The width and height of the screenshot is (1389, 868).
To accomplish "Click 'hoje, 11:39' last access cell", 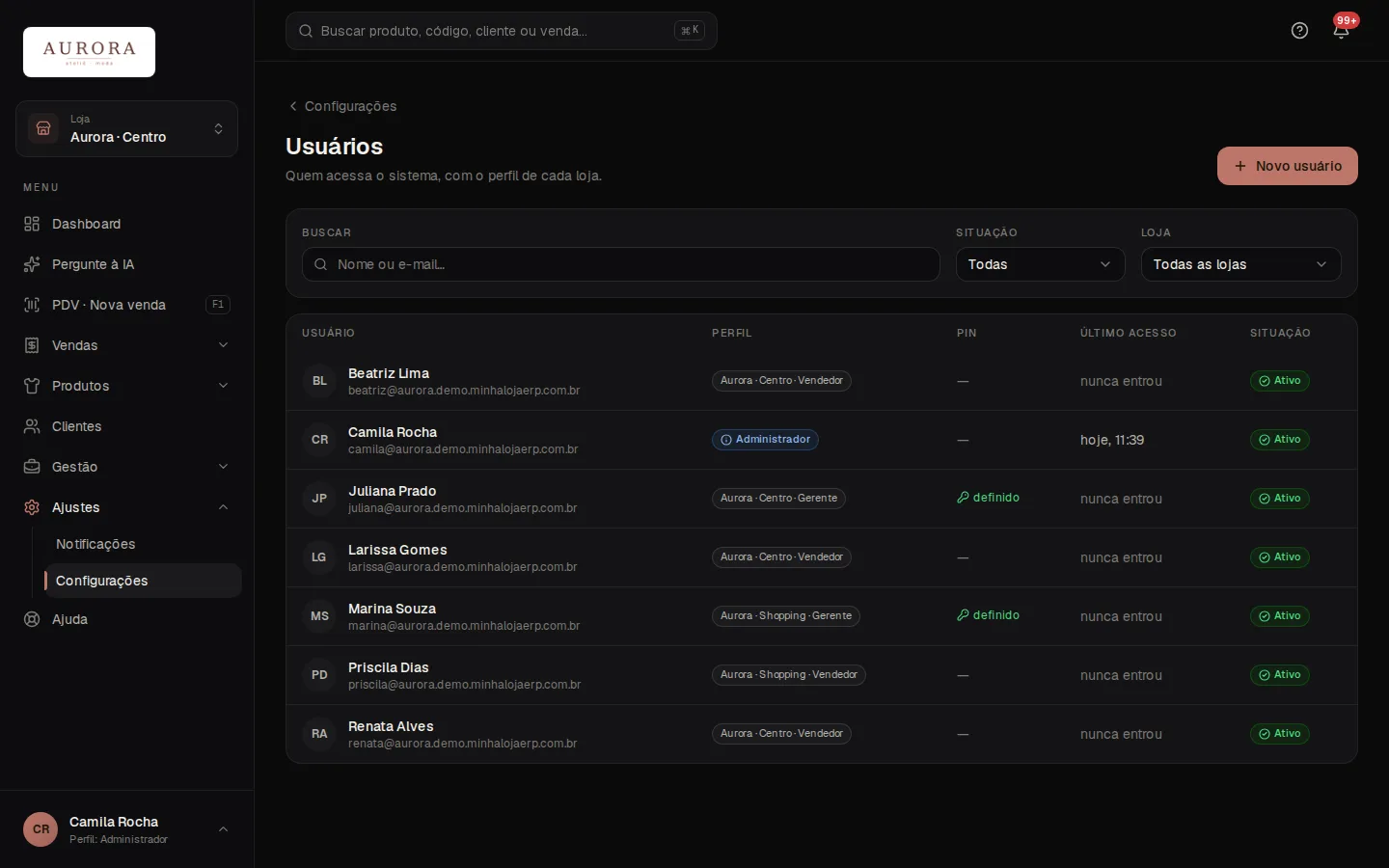I will click(1112, 440).
